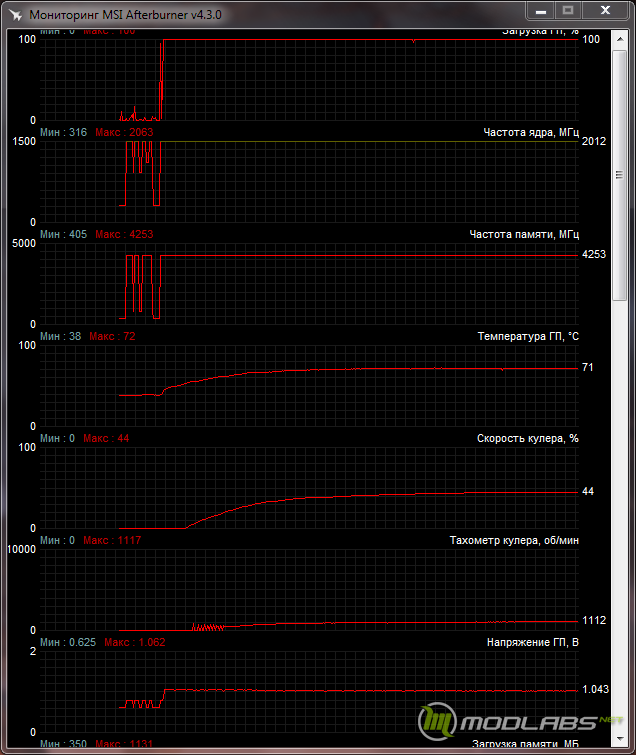Click the window title 'Мониторинг MSI Afterburner v4.3.0'

click(x=125, y=15)
